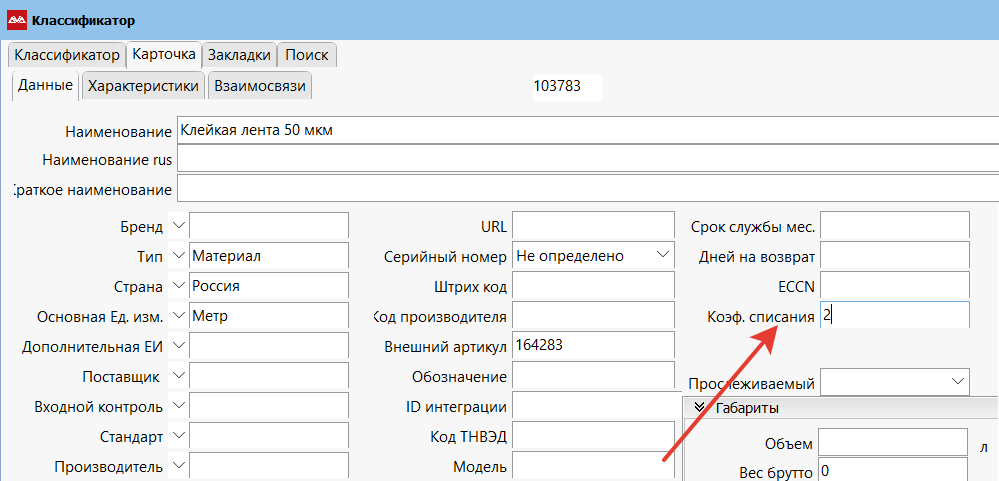The height and width of the screenshot is (481, 999).
Task: Open the Основная Ед. изм. dropdown arrow
Action: click(178, 316)
